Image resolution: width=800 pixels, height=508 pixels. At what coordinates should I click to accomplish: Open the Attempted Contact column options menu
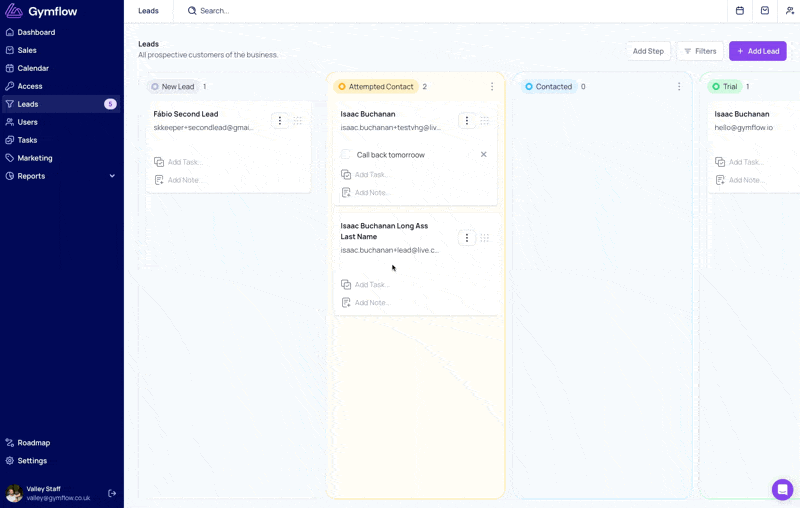tap(492, 87)
